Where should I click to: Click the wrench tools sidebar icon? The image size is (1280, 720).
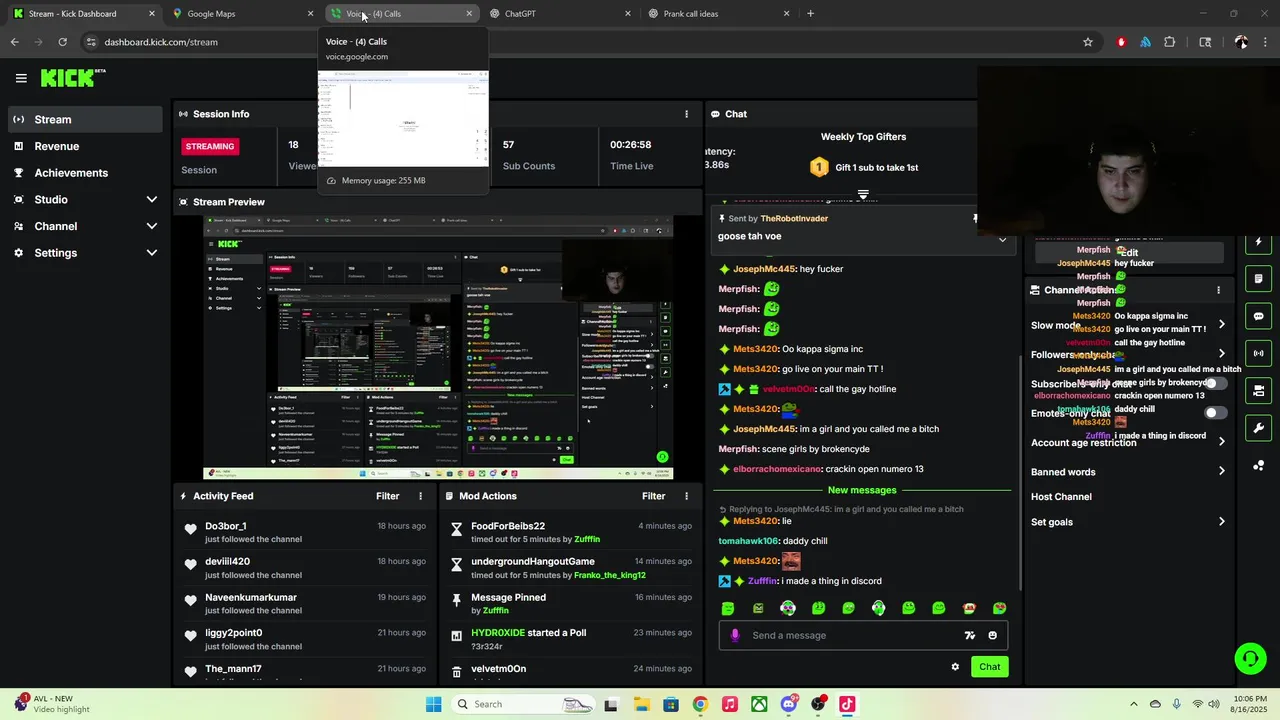(1258, 428)
